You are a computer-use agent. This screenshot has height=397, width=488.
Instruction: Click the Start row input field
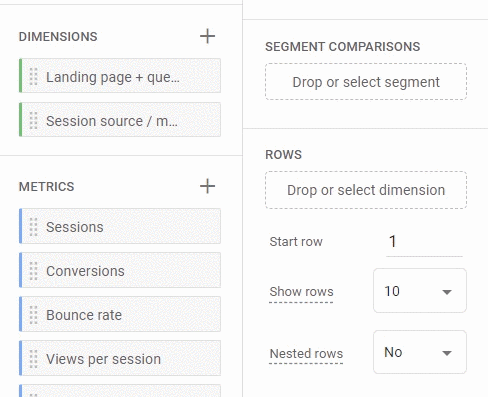[x=424, y=242]
